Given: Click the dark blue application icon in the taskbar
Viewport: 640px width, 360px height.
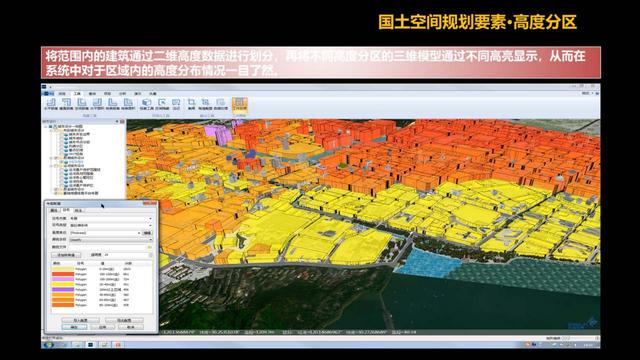Looking at the screenshot, I should (91, 344).
